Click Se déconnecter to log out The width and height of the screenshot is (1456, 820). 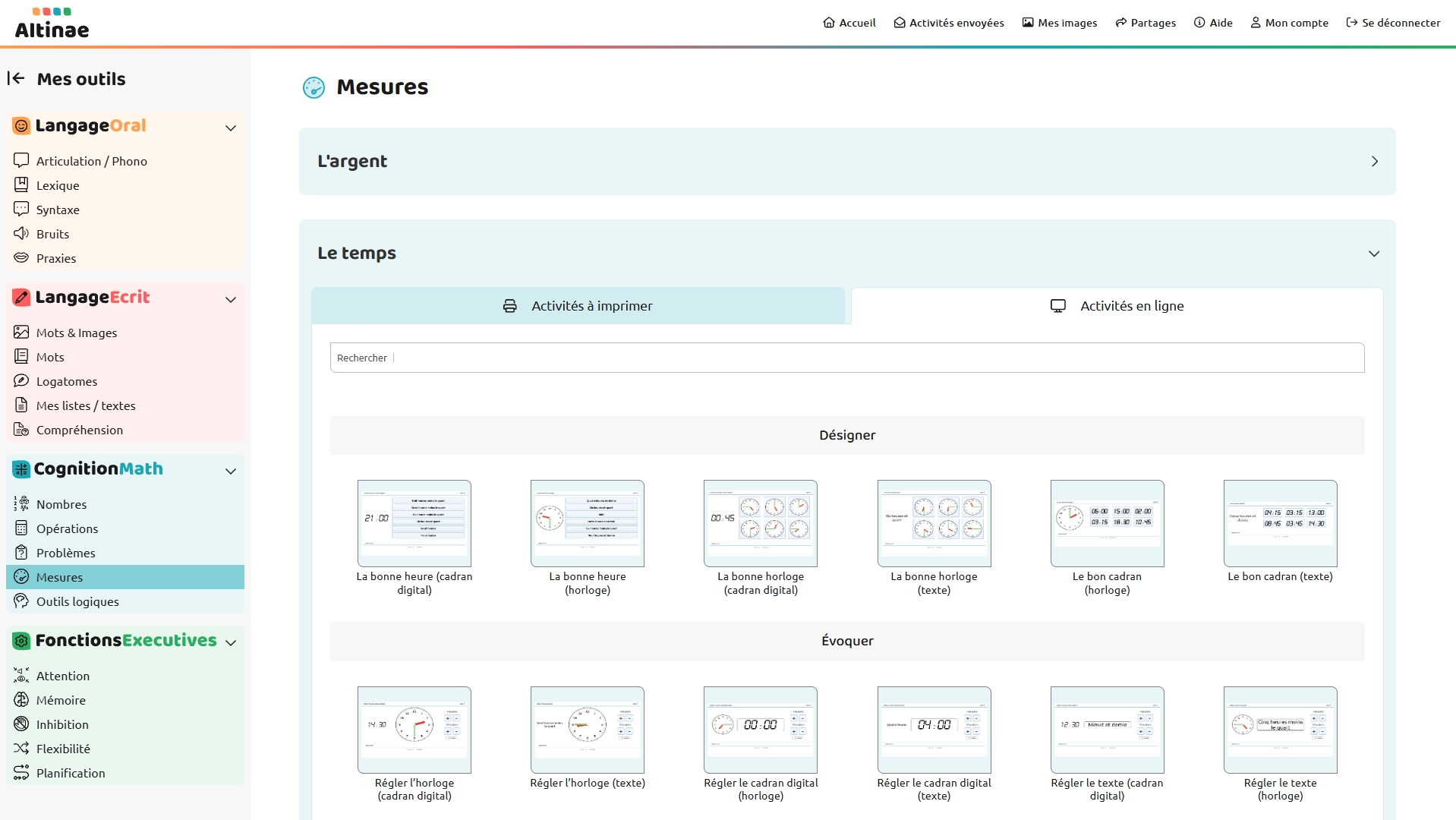tap(1392, 23)
